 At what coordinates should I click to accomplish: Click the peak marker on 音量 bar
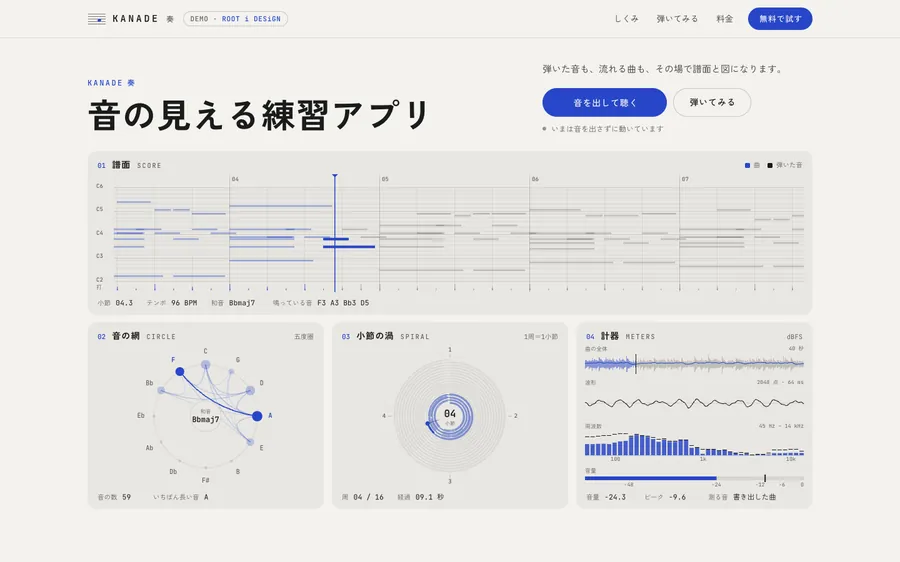click(765, 478)
